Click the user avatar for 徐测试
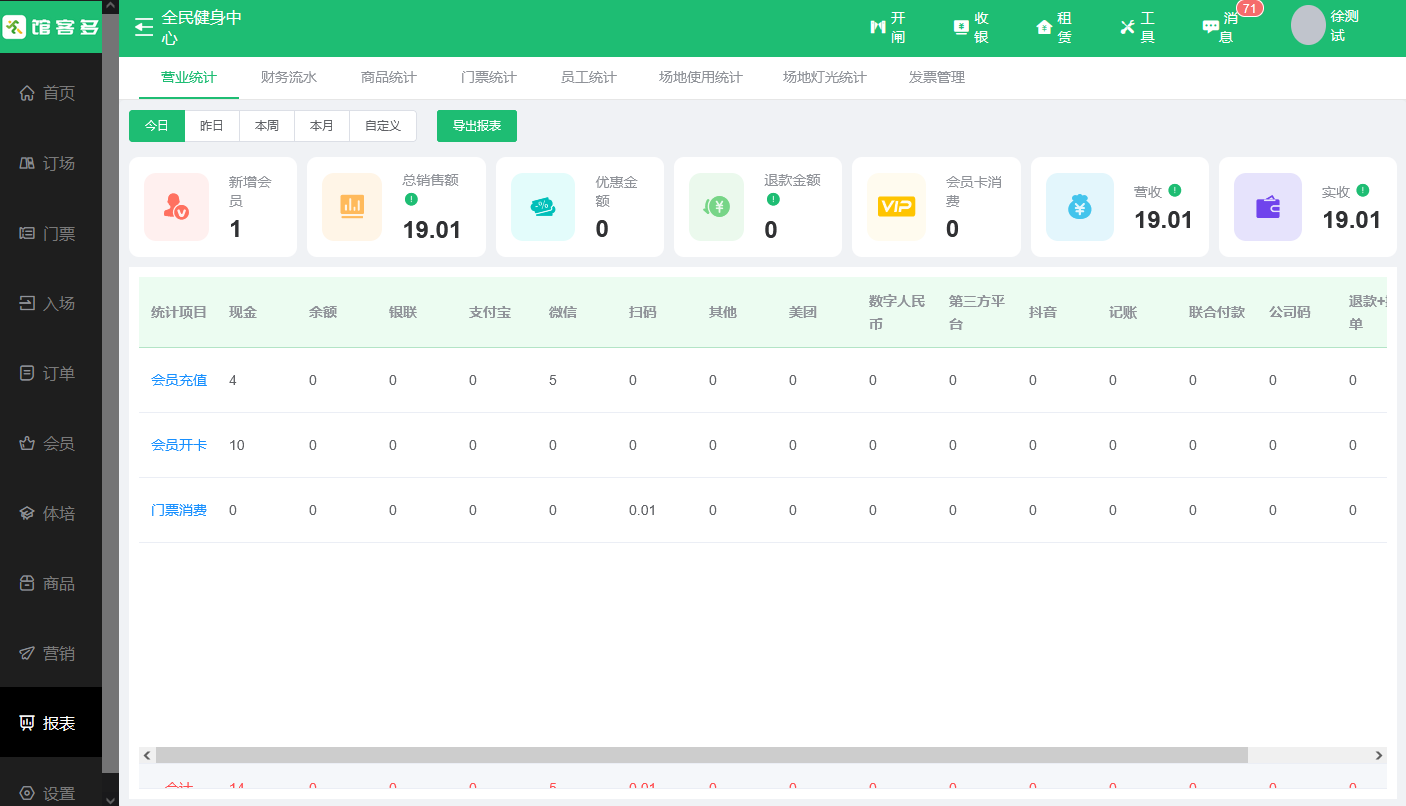 click(x=1308, y=26)
